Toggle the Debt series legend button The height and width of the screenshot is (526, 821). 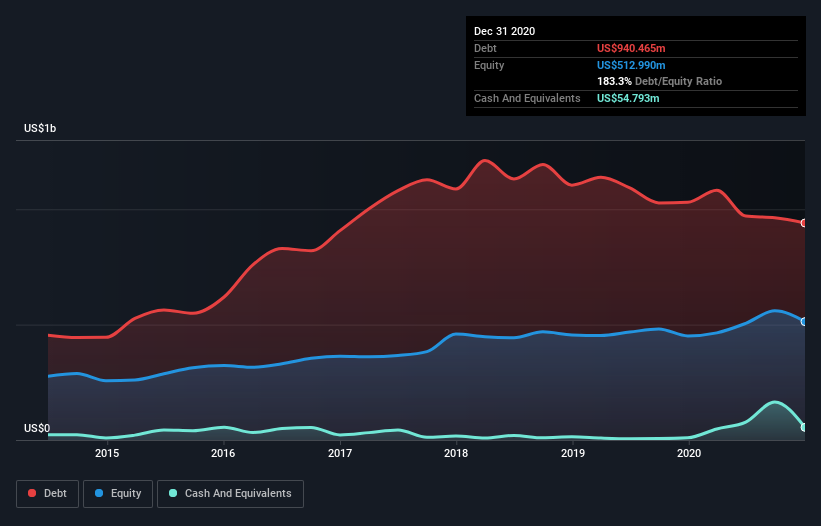point(48,494)
